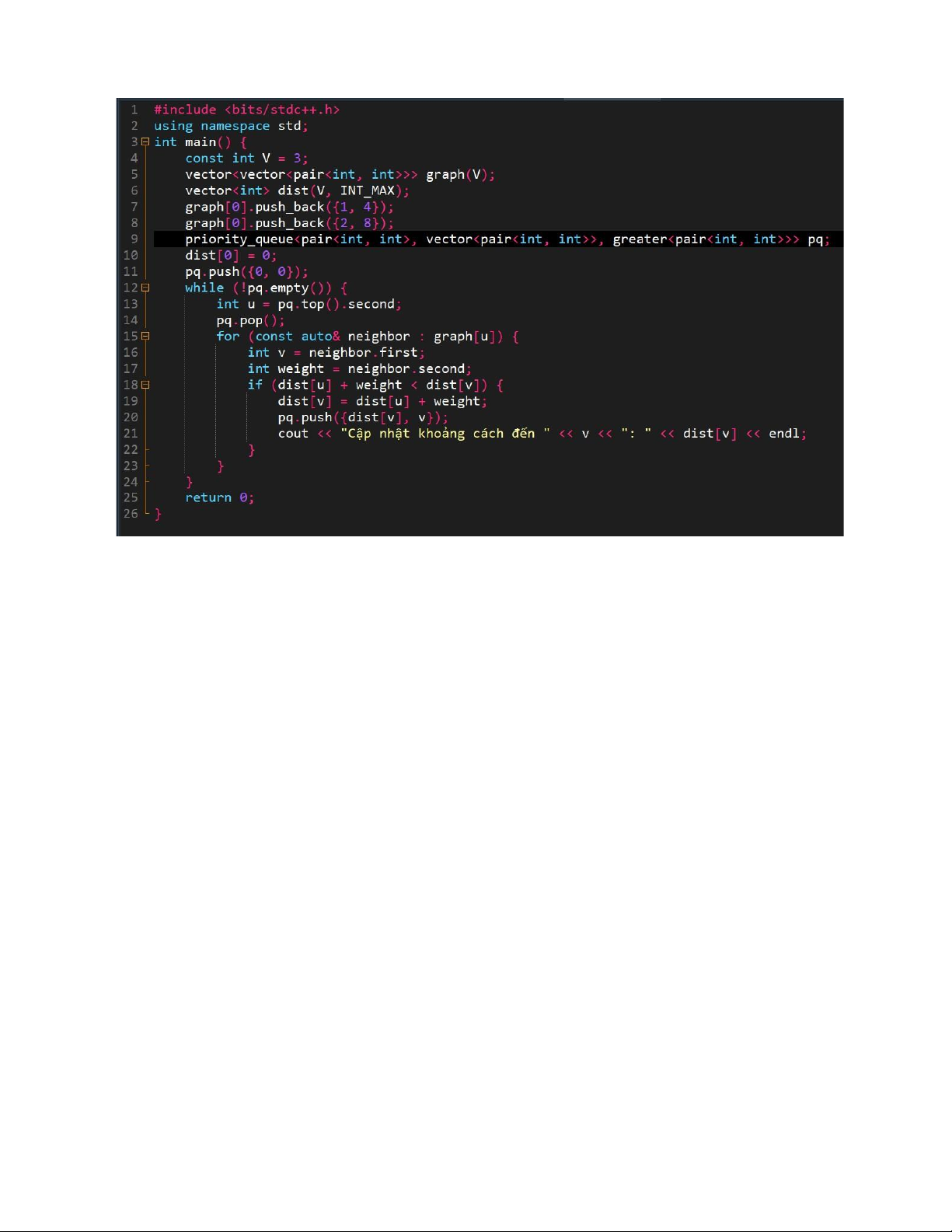Click line number 9 in the gutter
The image size is (952, 1232).
tap(134, 239)
